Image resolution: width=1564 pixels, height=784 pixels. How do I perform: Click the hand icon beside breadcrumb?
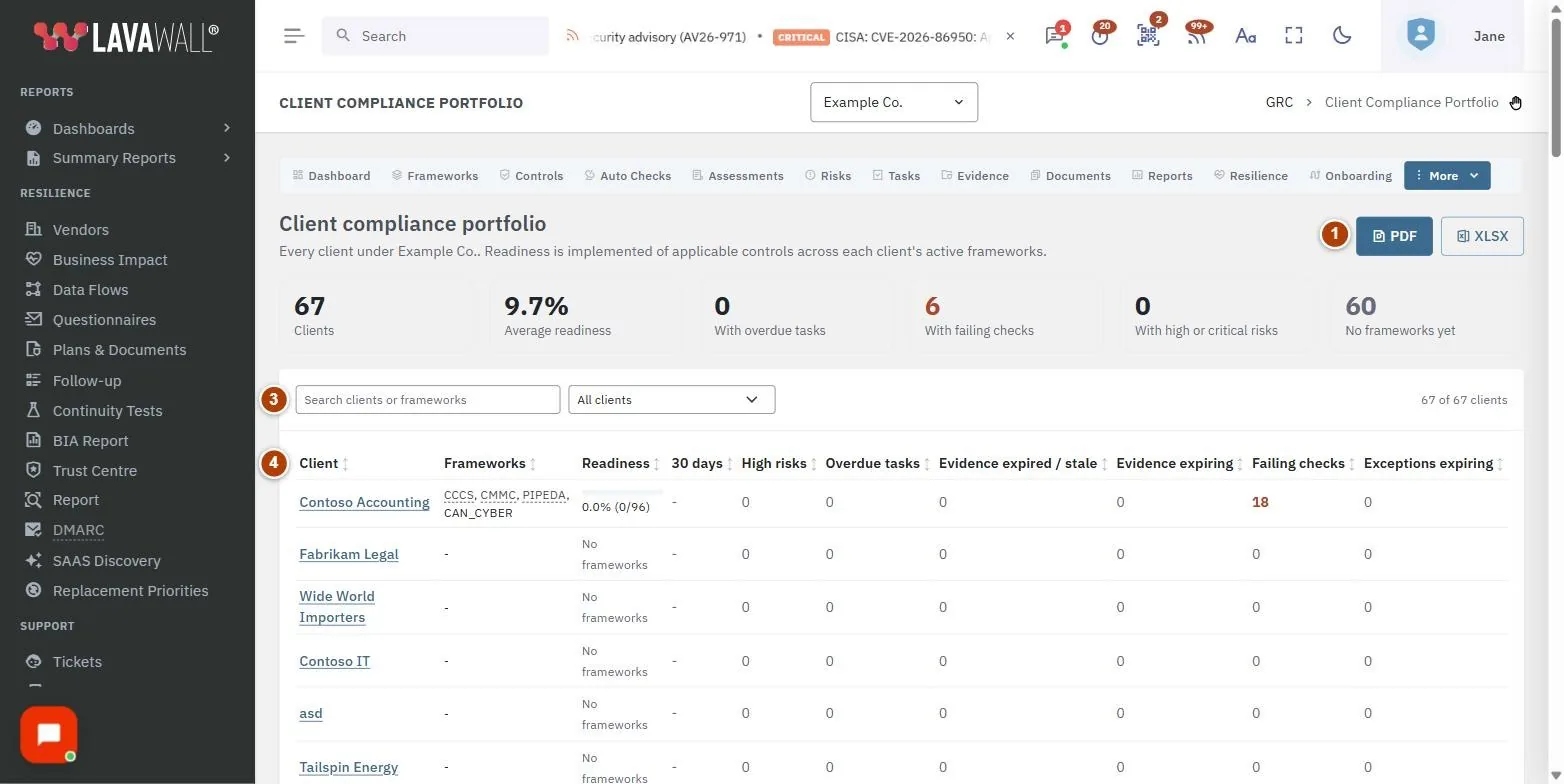pos(1516,102)
